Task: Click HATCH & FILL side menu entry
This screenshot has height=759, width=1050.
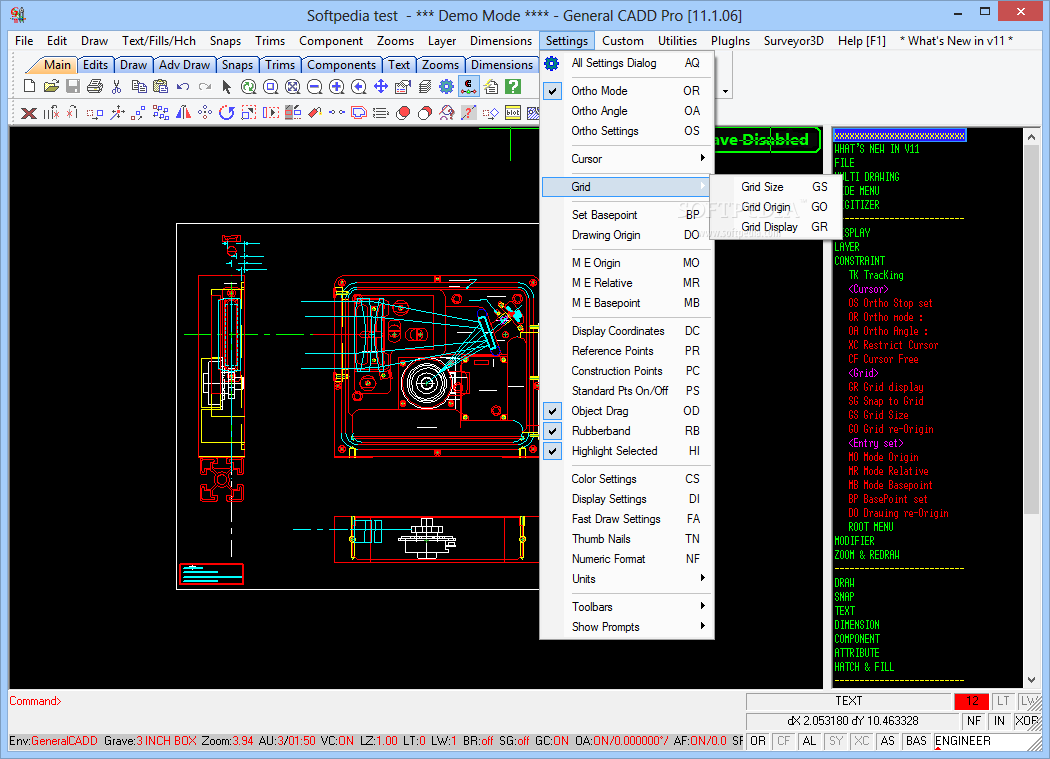Action: [864, 667]
